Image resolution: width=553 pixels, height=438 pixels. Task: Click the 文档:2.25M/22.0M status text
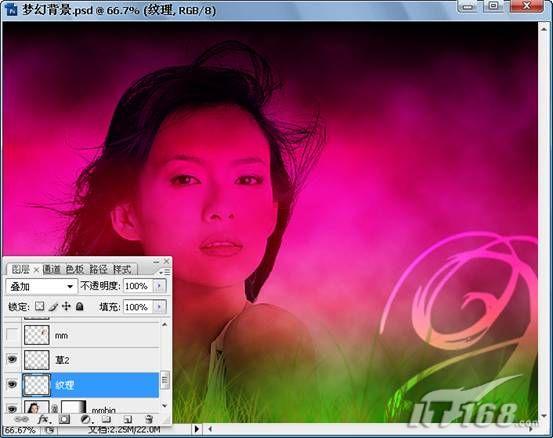(x=124, y=430)
